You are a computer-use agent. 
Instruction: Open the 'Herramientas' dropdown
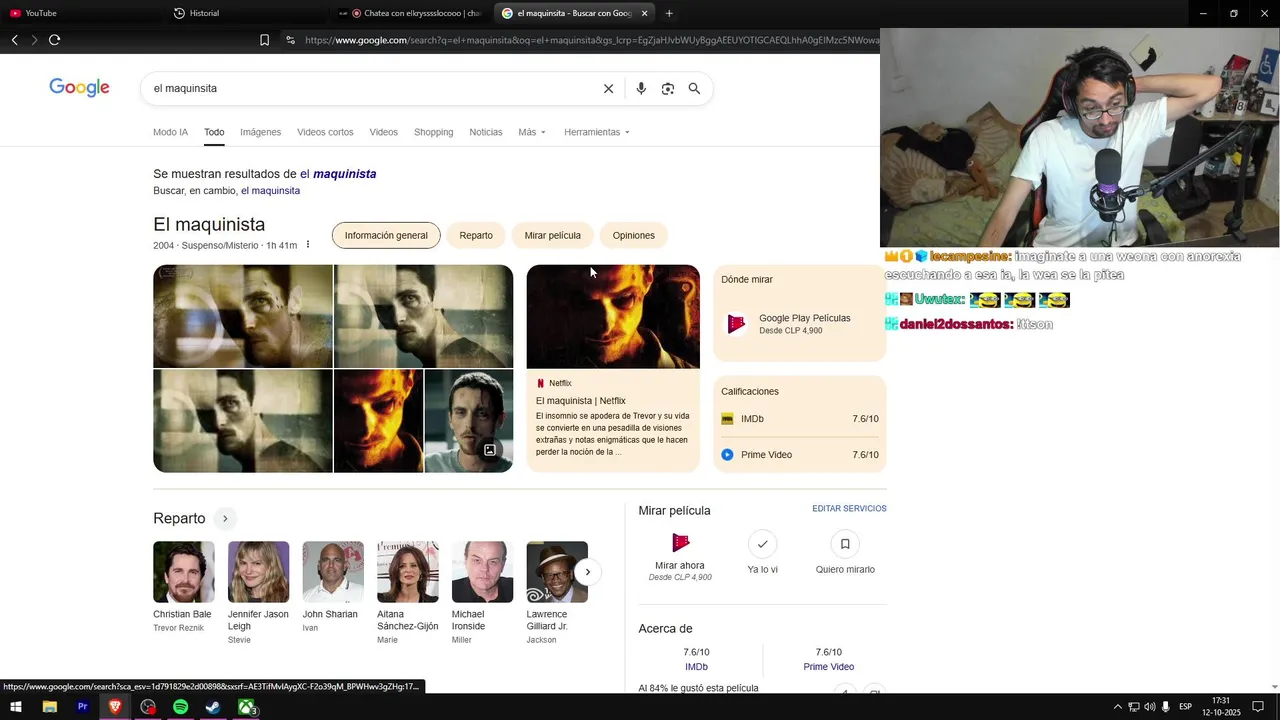point(597,132)
